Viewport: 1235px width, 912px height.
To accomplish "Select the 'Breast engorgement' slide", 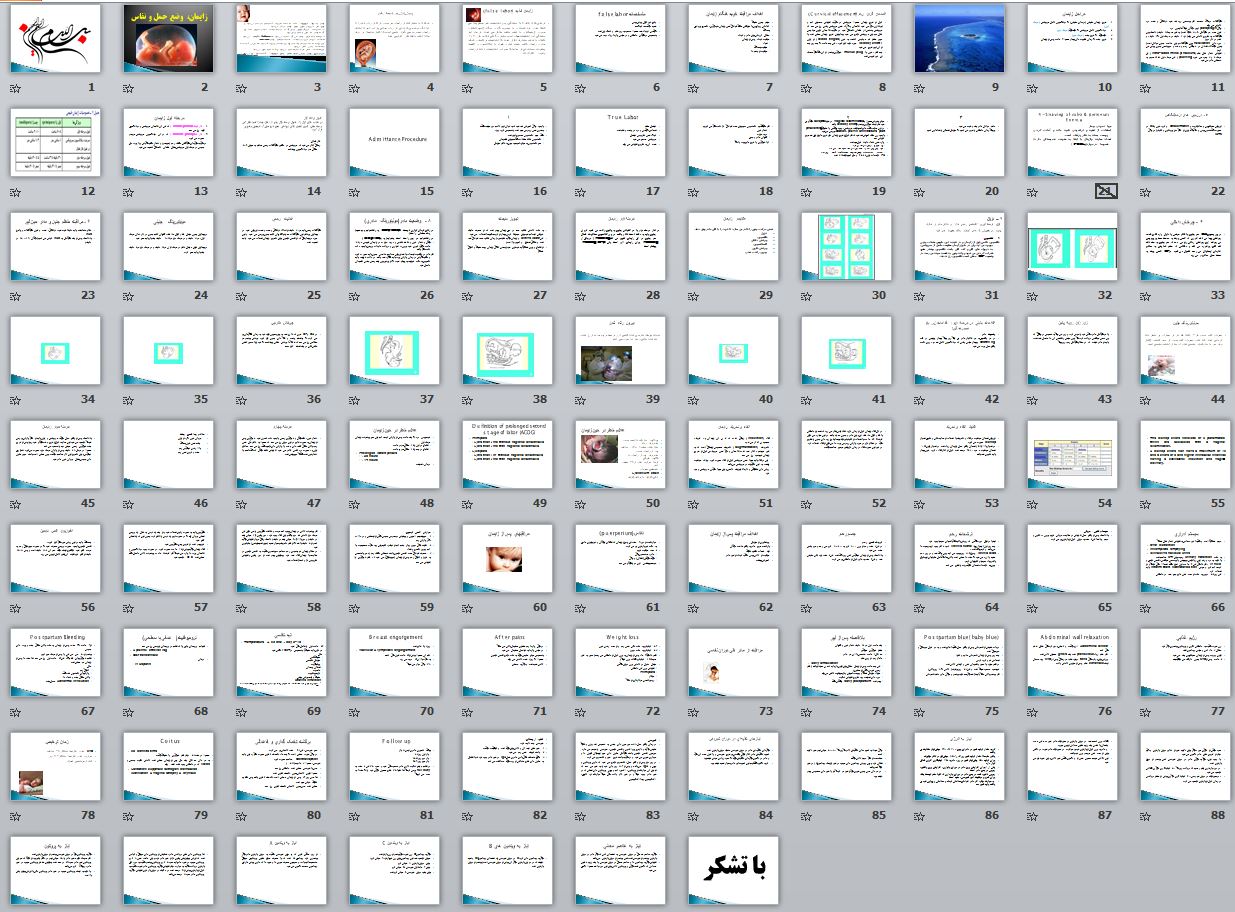I will pyautogui.click(x=394, y=662).
